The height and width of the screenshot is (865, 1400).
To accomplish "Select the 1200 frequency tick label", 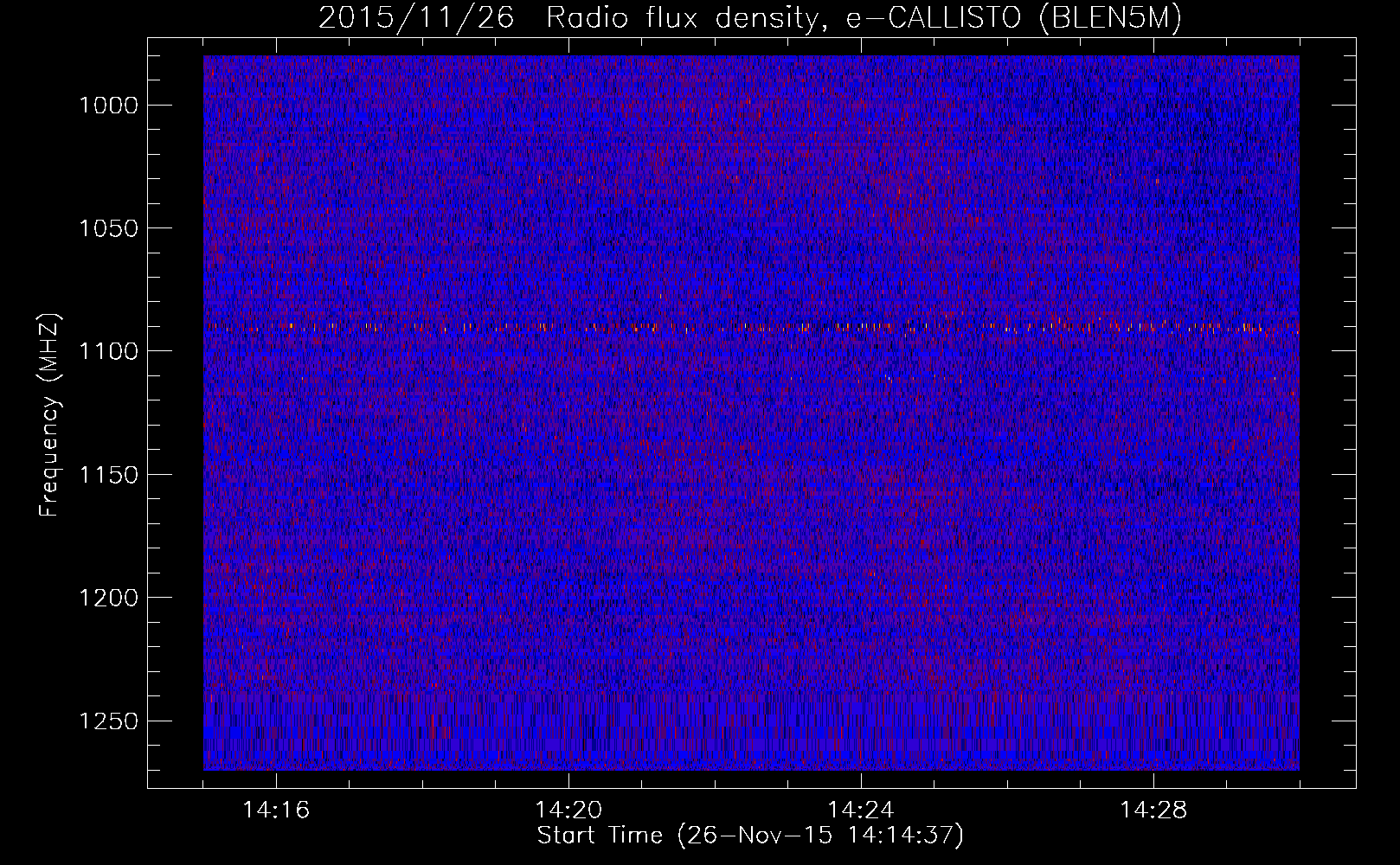I will click(x=108, y=598).
